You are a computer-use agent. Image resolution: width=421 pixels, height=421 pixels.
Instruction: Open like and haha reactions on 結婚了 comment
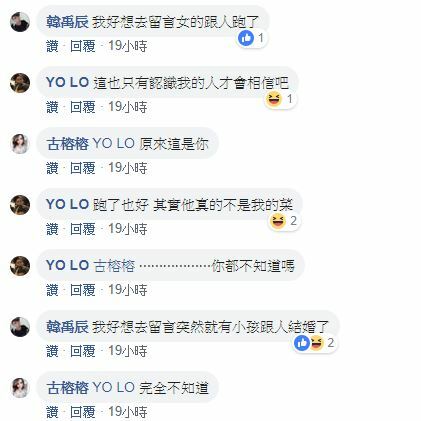coord(314,343)
